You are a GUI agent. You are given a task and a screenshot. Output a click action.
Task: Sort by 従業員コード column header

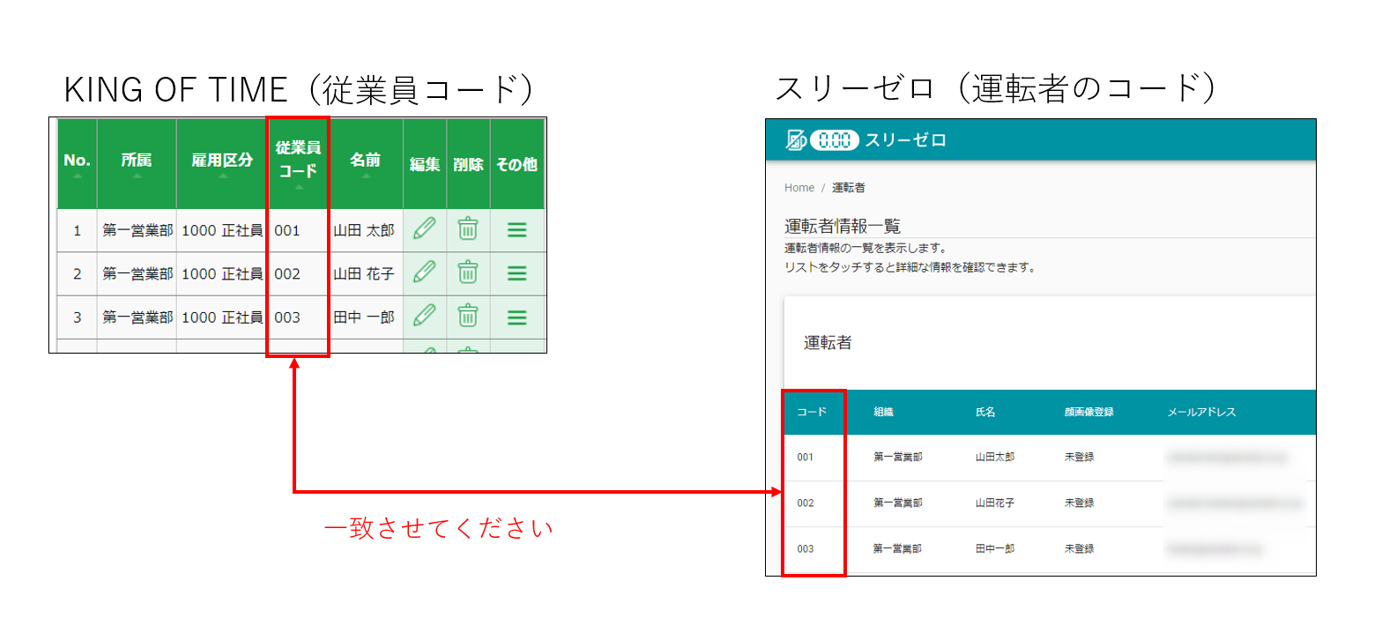298,164
